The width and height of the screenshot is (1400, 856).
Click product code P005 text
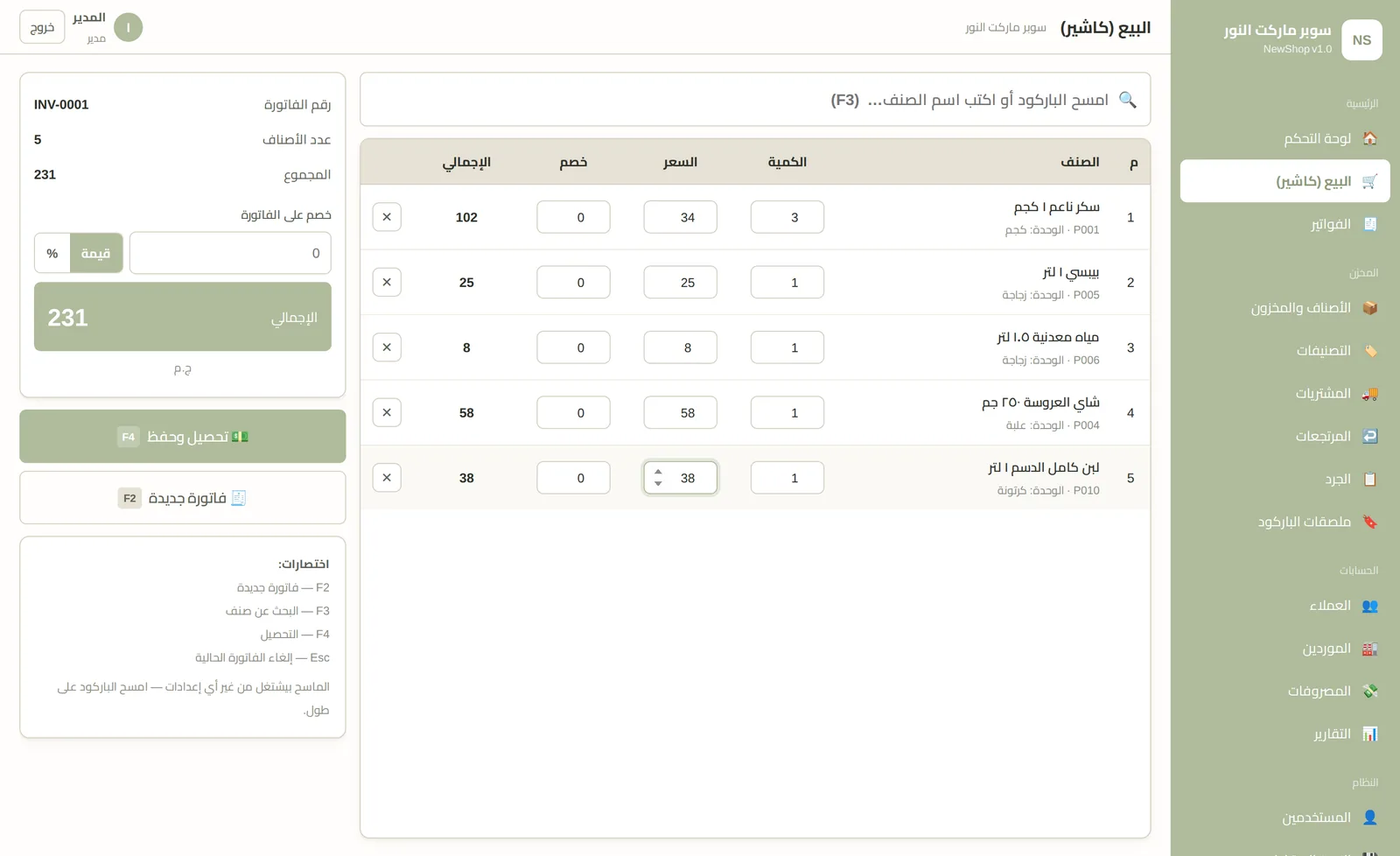coord(1086,295)
